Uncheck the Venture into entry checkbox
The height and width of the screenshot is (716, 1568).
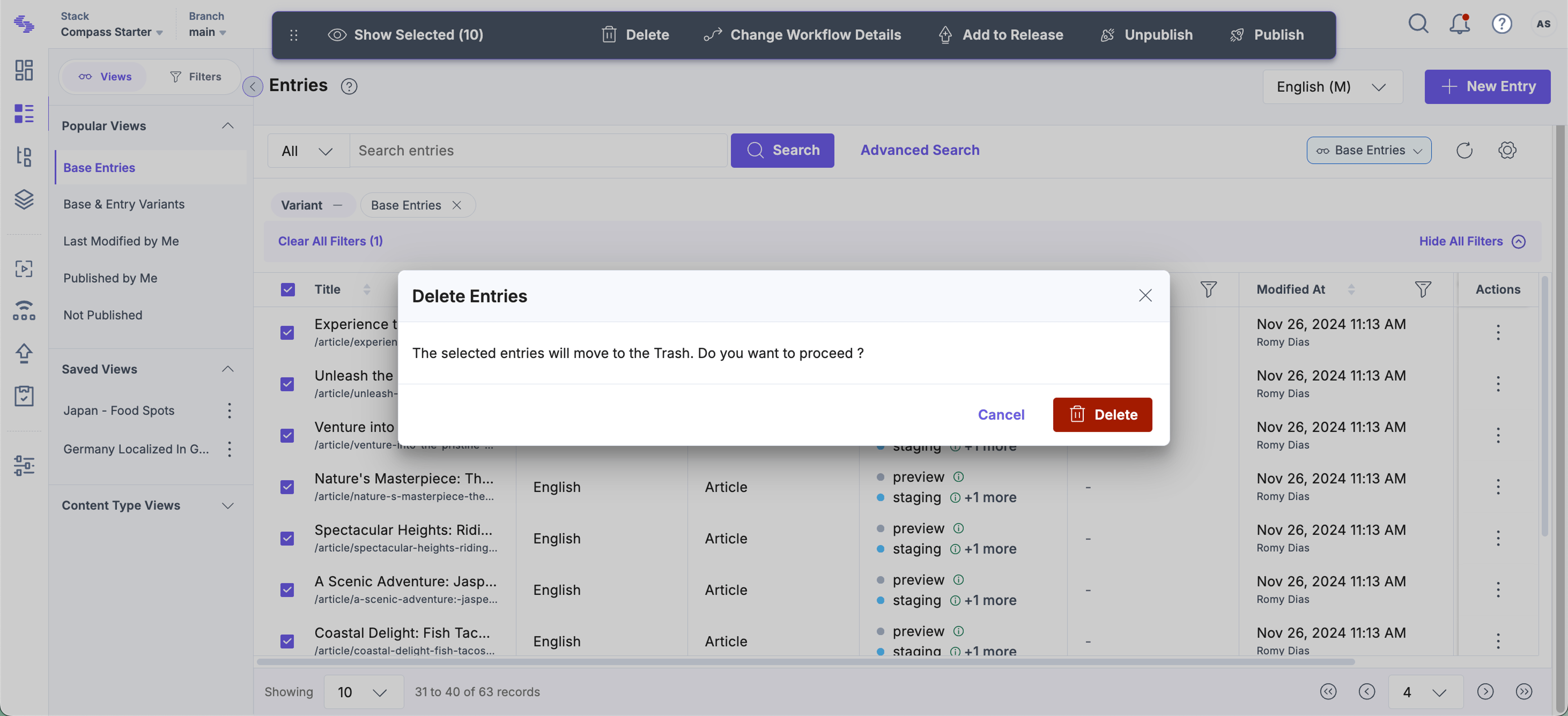(x=287, y=436)
